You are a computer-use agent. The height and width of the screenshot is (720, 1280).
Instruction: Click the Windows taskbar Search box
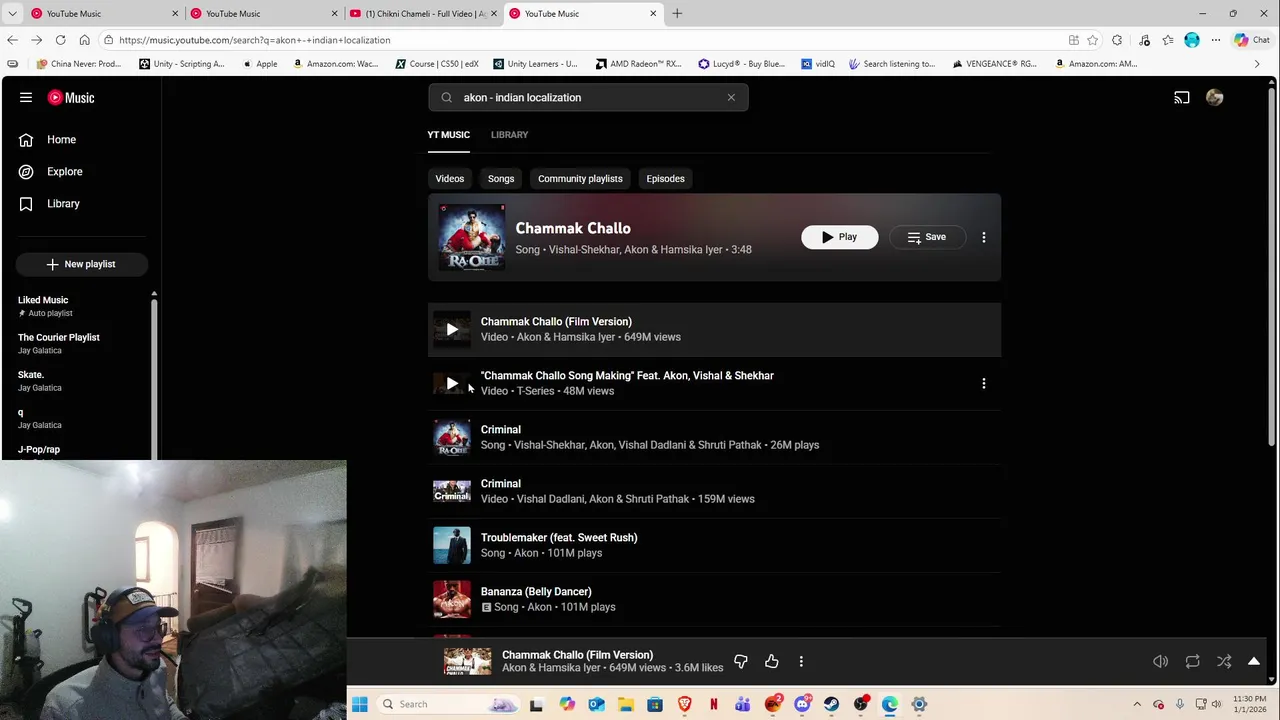pos(446,704)
